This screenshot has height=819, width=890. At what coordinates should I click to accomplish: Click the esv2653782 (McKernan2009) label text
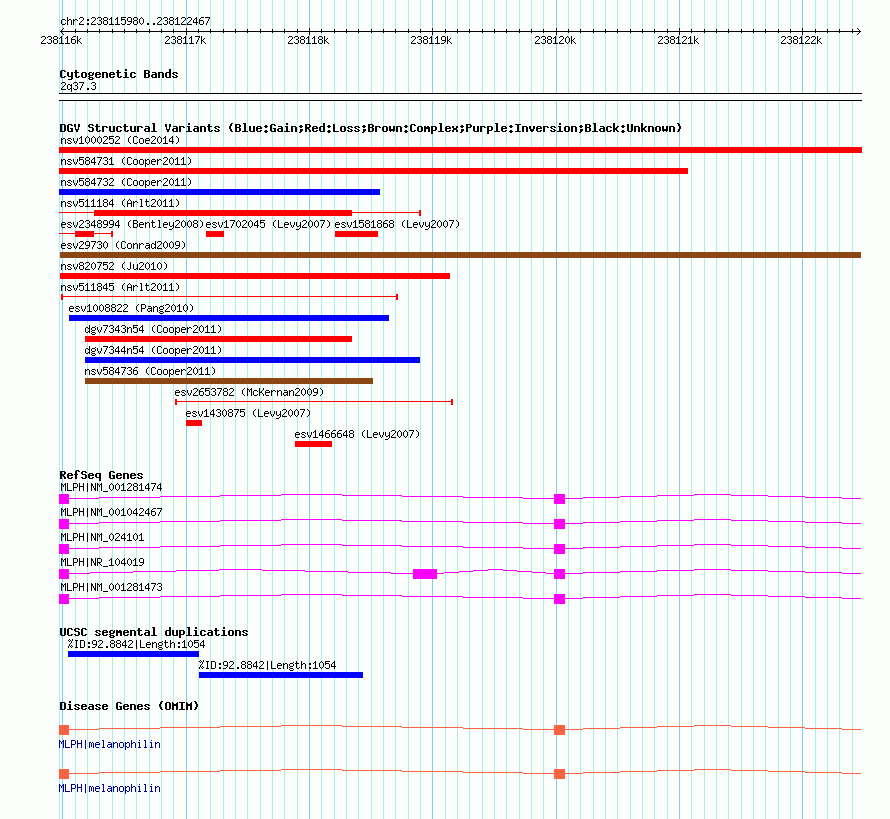249,392
